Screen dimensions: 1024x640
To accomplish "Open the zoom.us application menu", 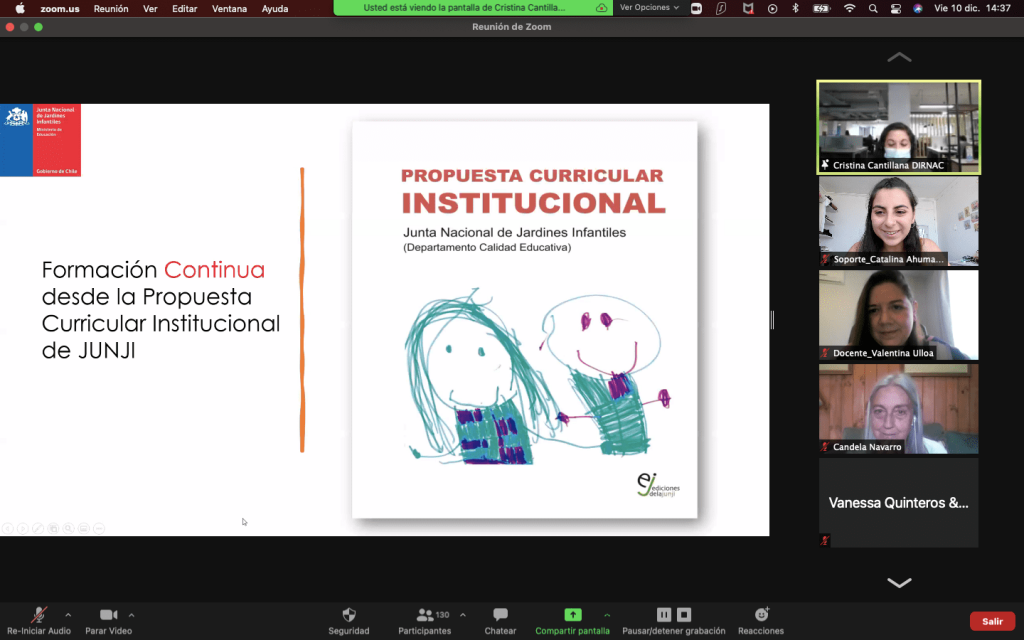I will point(59,8).
